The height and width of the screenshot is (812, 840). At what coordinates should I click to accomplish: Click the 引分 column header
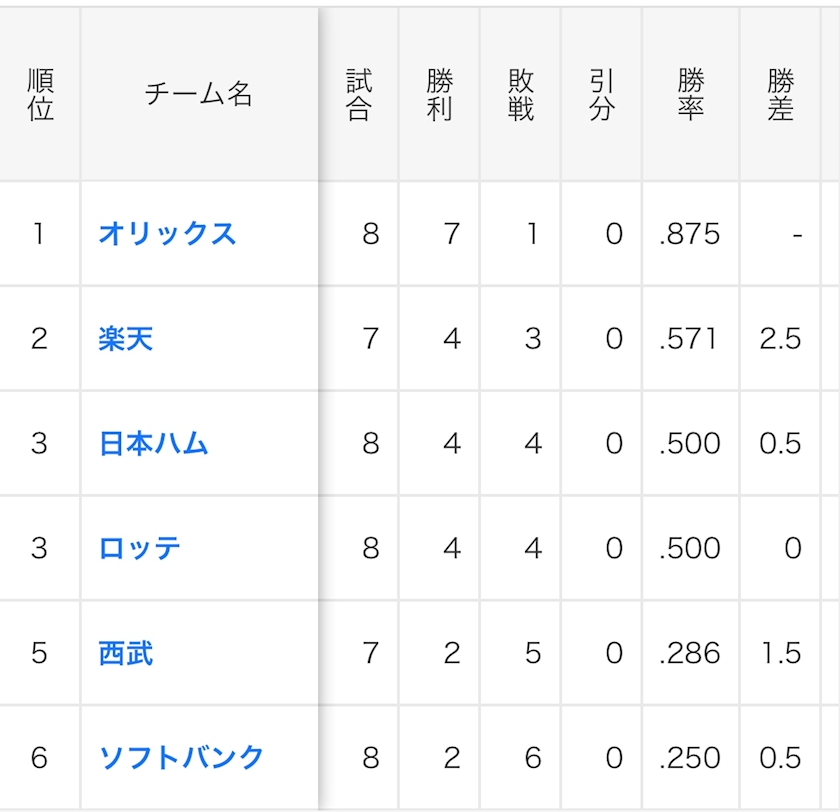[602, 95]
